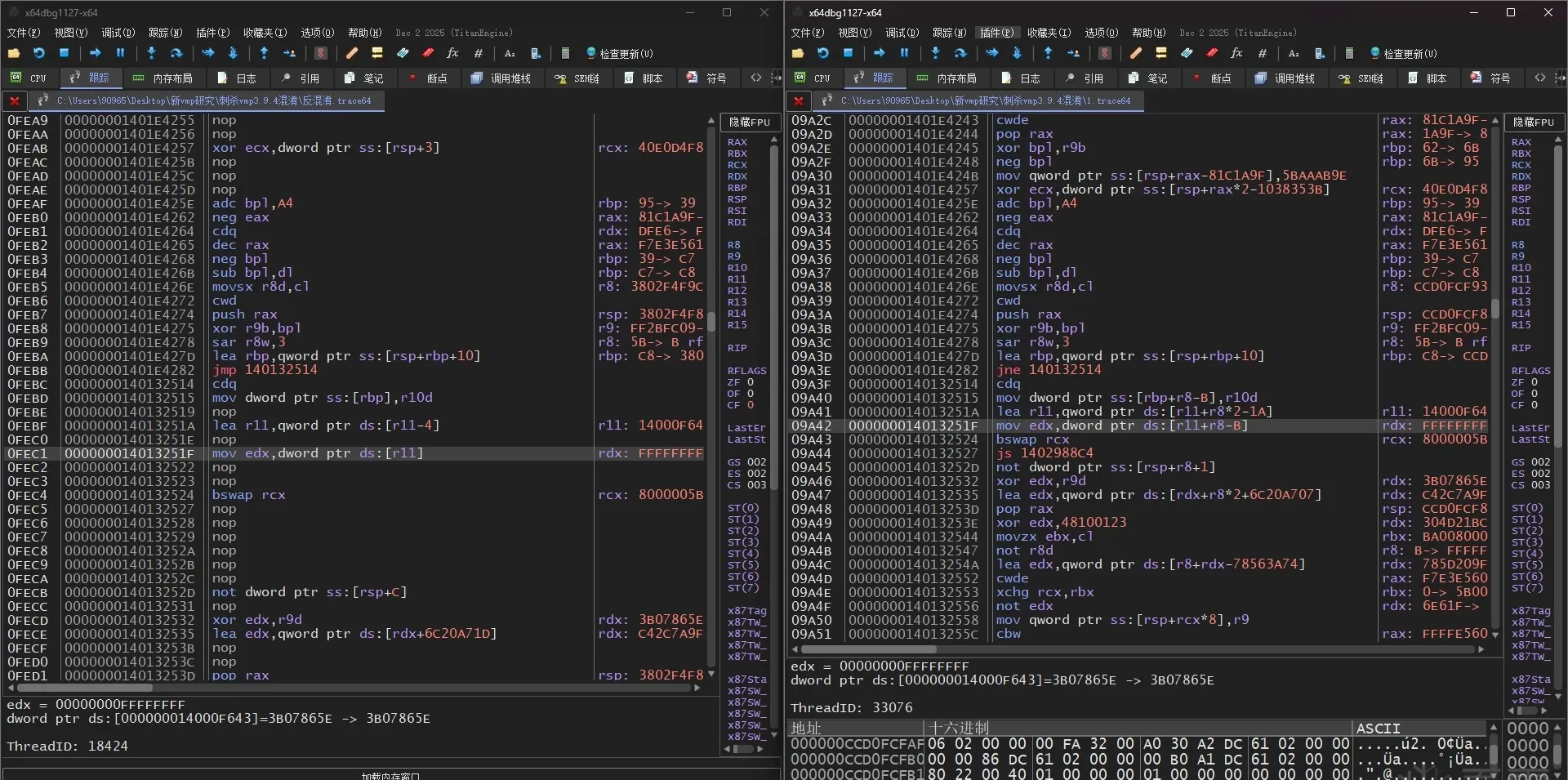The image size is (1568, 780).
Task: Select trace row 09A42 in right window
Action: (1139, 426)
